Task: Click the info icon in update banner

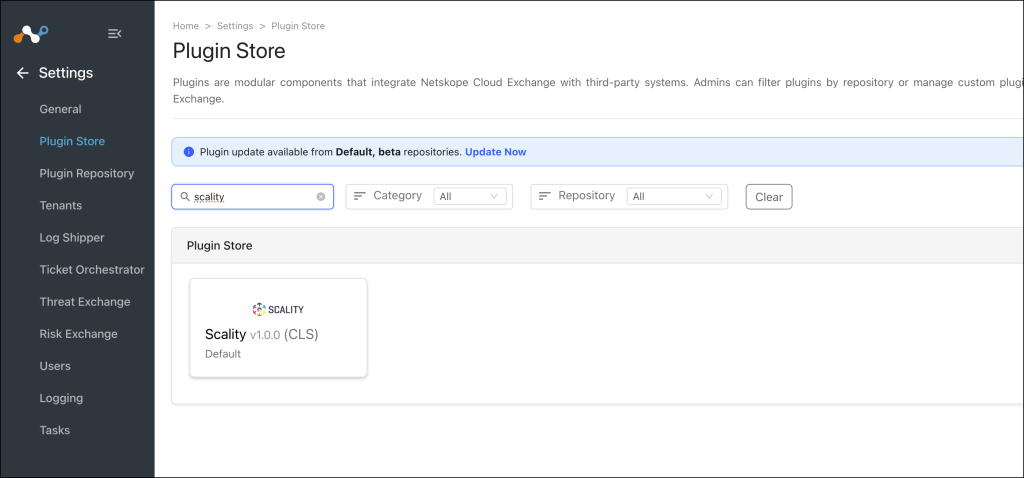Action: pos(189,152)
